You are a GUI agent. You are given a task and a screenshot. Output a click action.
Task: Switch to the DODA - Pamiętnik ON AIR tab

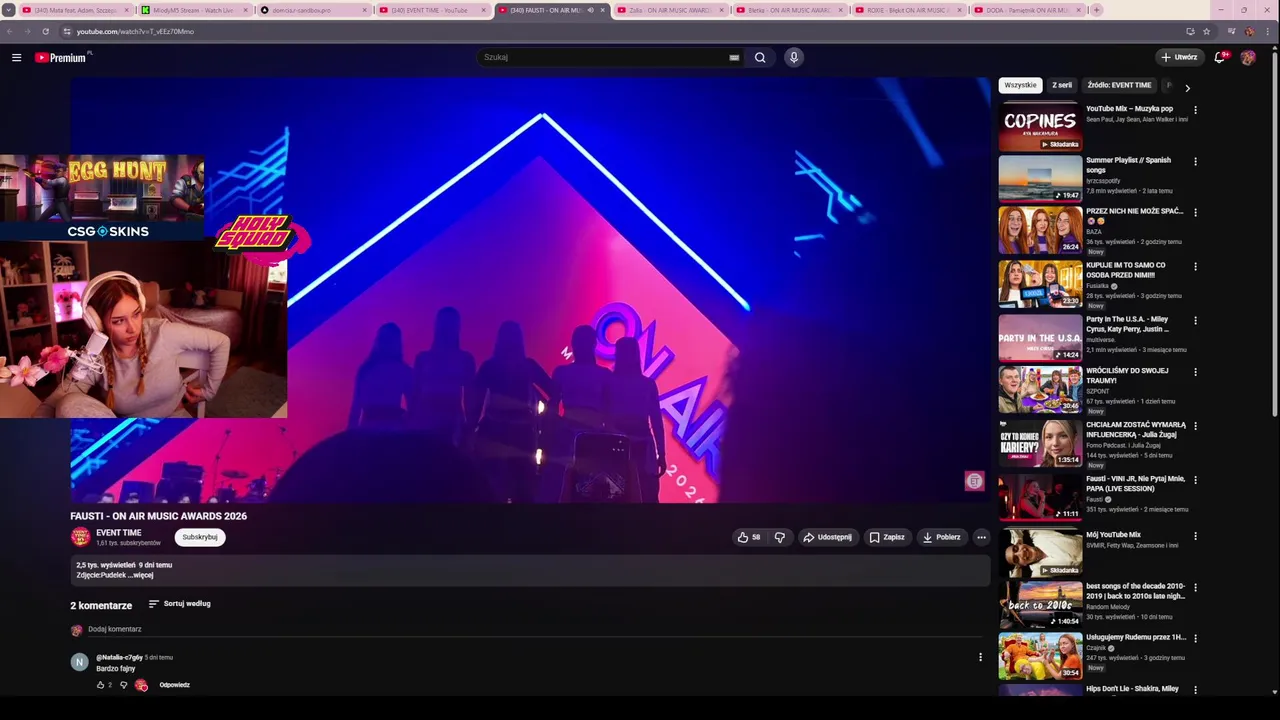pos(1027,10)
